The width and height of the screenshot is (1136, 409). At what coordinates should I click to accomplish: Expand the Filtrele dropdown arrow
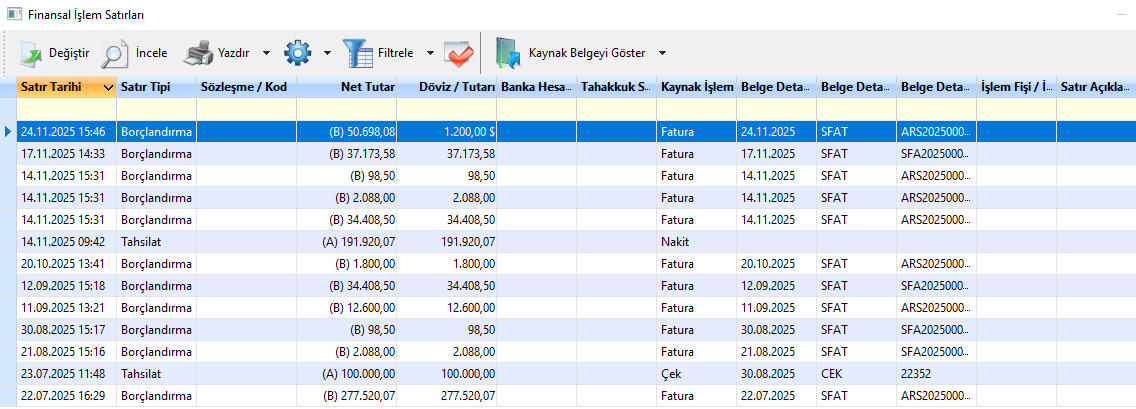[430, 53]
